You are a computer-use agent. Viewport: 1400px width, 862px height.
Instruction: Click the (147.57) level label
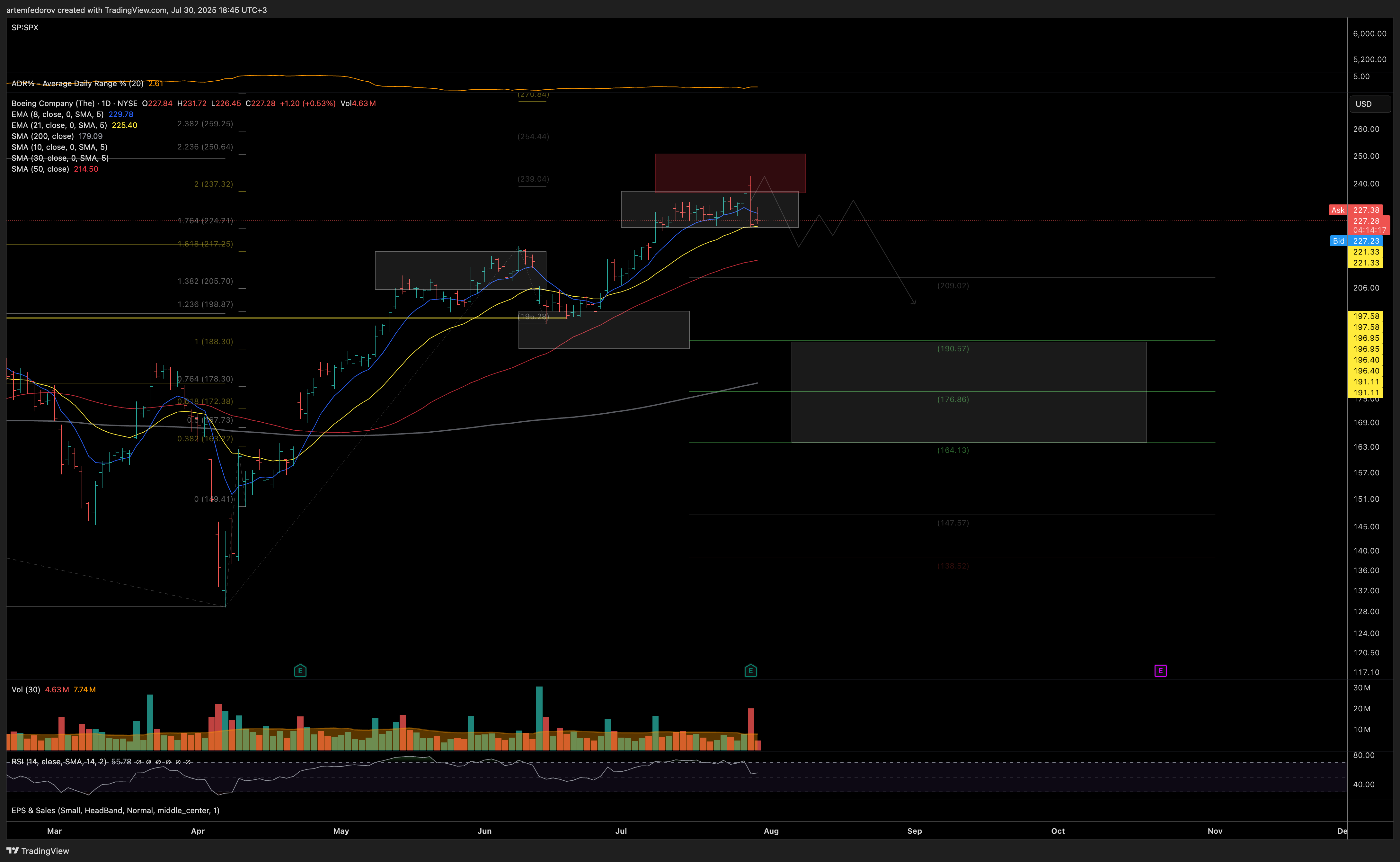pyautogui.click(x=953, y=523)
